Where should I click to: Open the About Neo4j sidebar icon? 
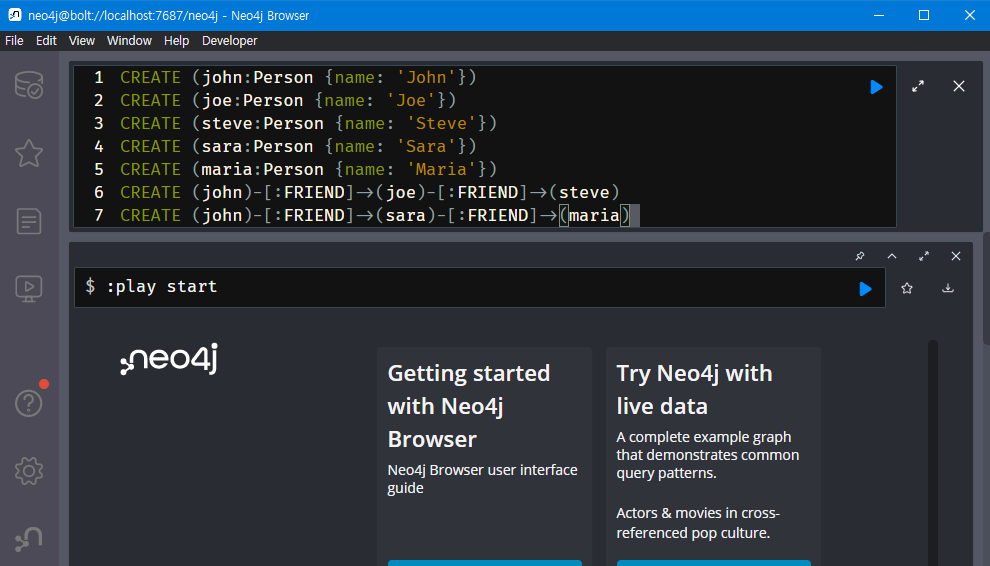point(29,539)
